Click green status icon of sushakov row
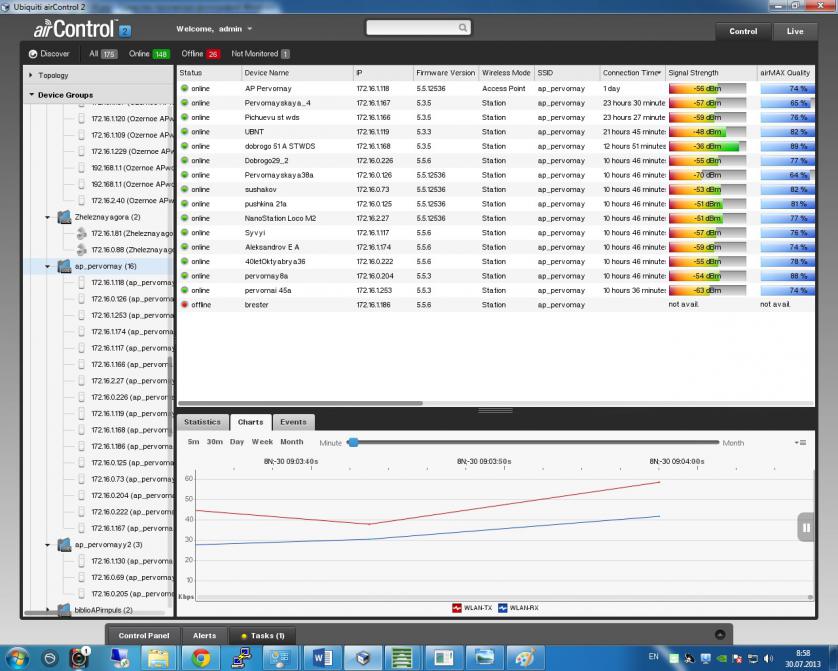 [x=184, y=189]
